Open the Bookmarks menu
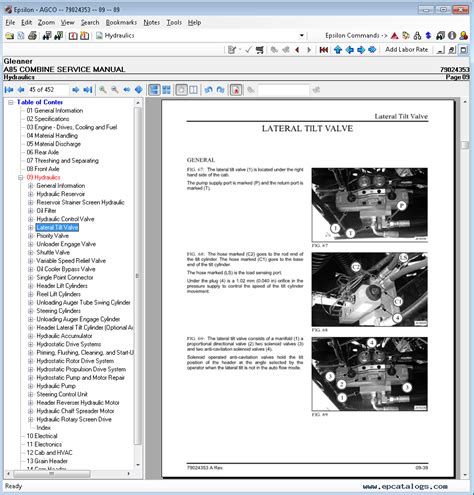 (x=121, y=22)
